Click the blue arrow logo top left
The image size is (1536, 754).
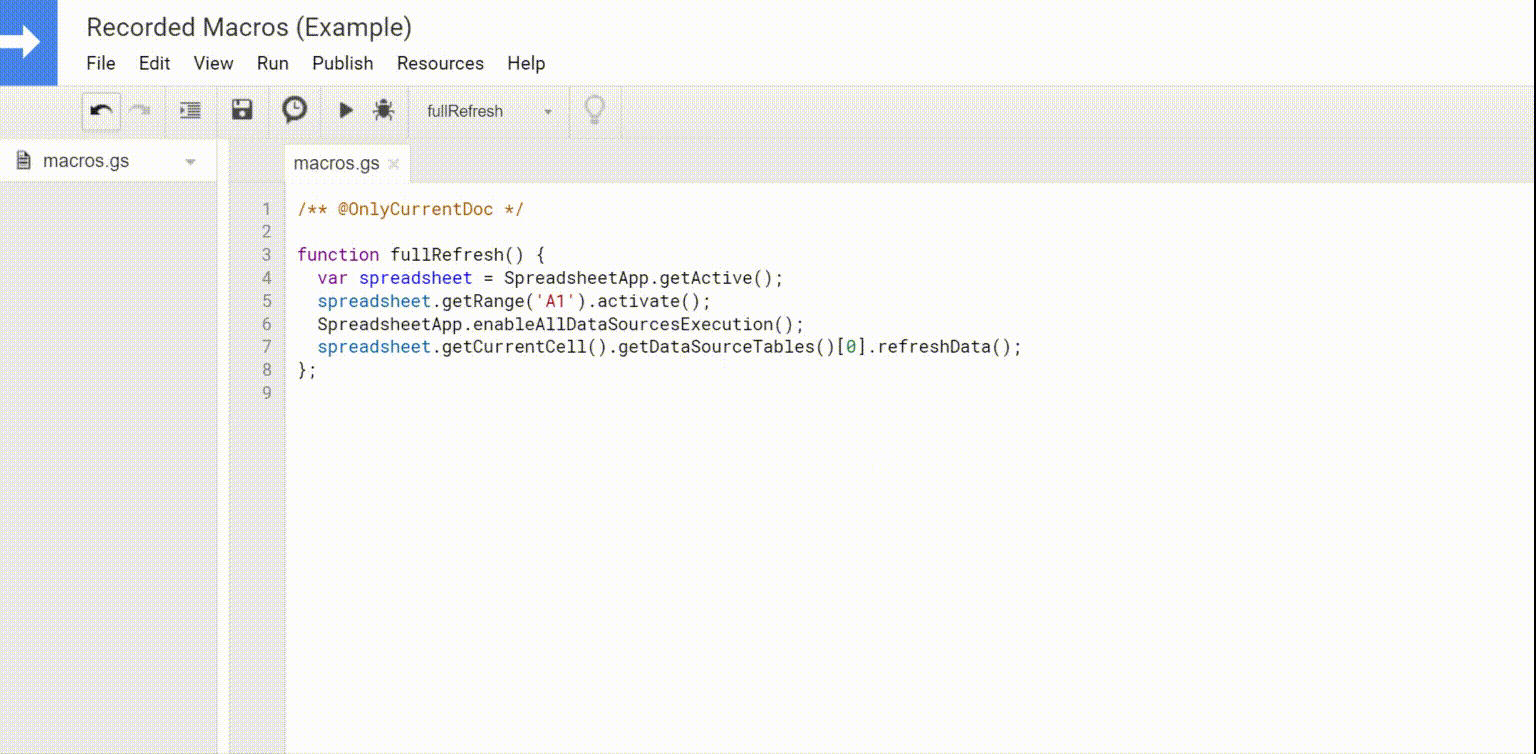pyautogui.click(x=27, y=42)
